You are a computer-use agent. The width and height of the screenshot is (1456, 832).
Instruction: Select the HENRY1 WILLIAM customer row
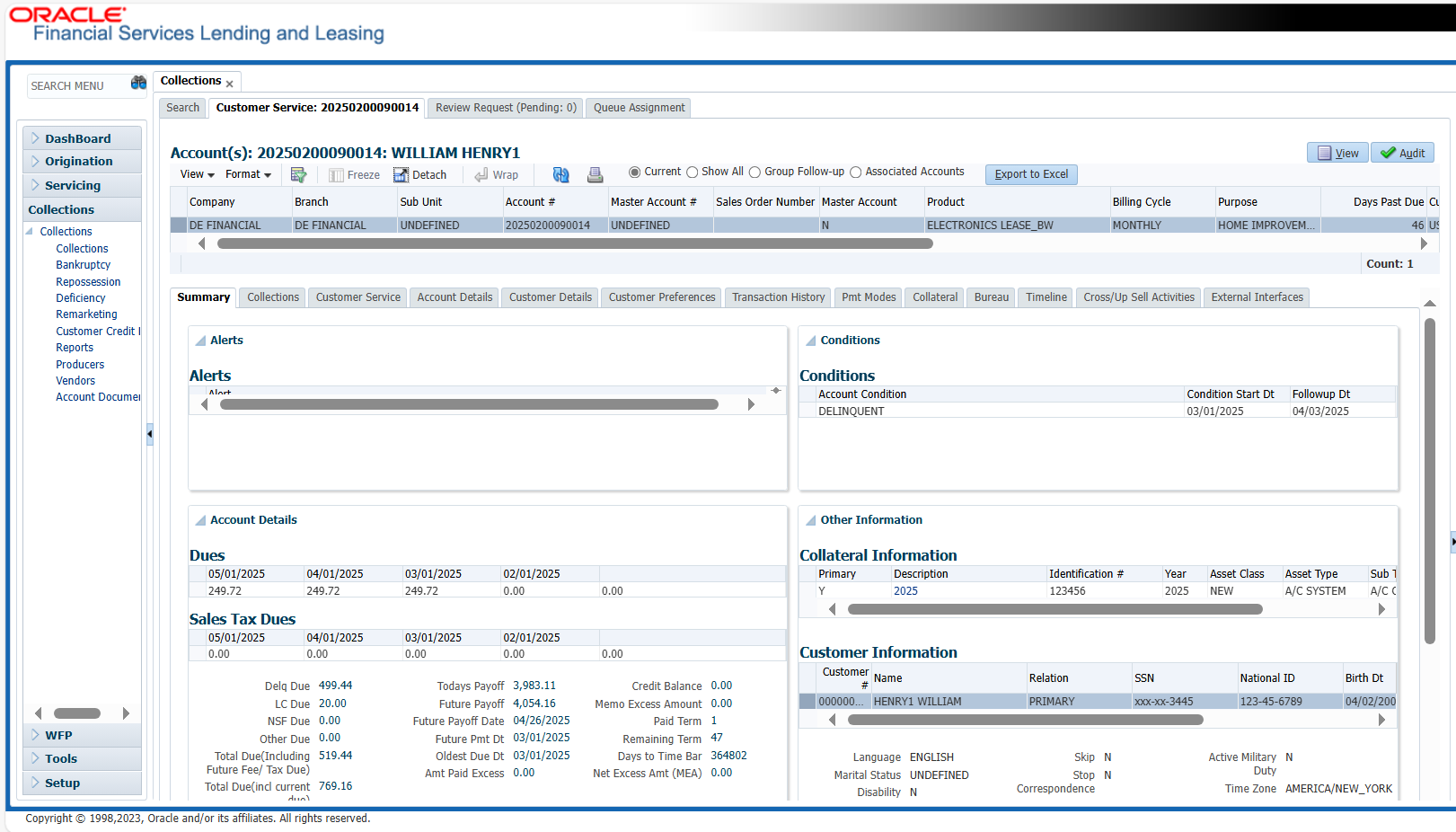pos(1098,702)
